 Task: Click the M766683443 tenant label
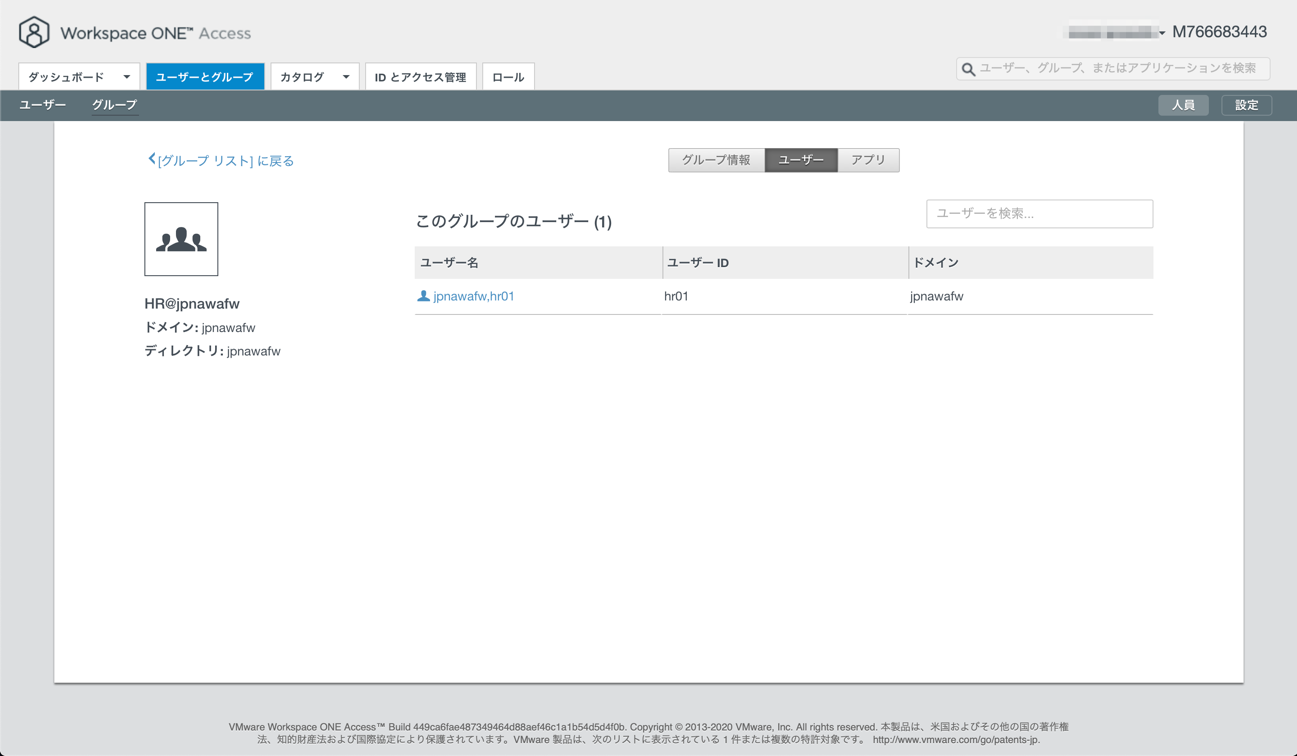[x=1219, y=32]
